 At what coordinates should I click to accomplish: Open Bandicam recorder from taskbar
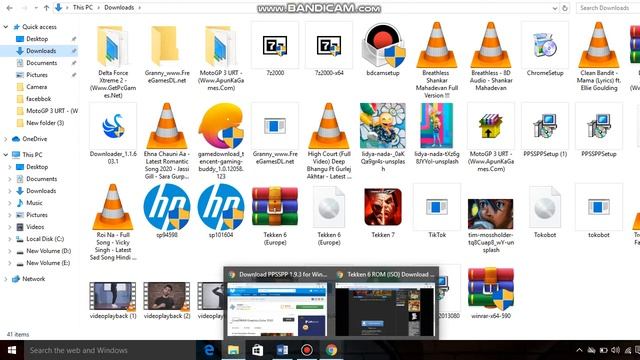307,350
